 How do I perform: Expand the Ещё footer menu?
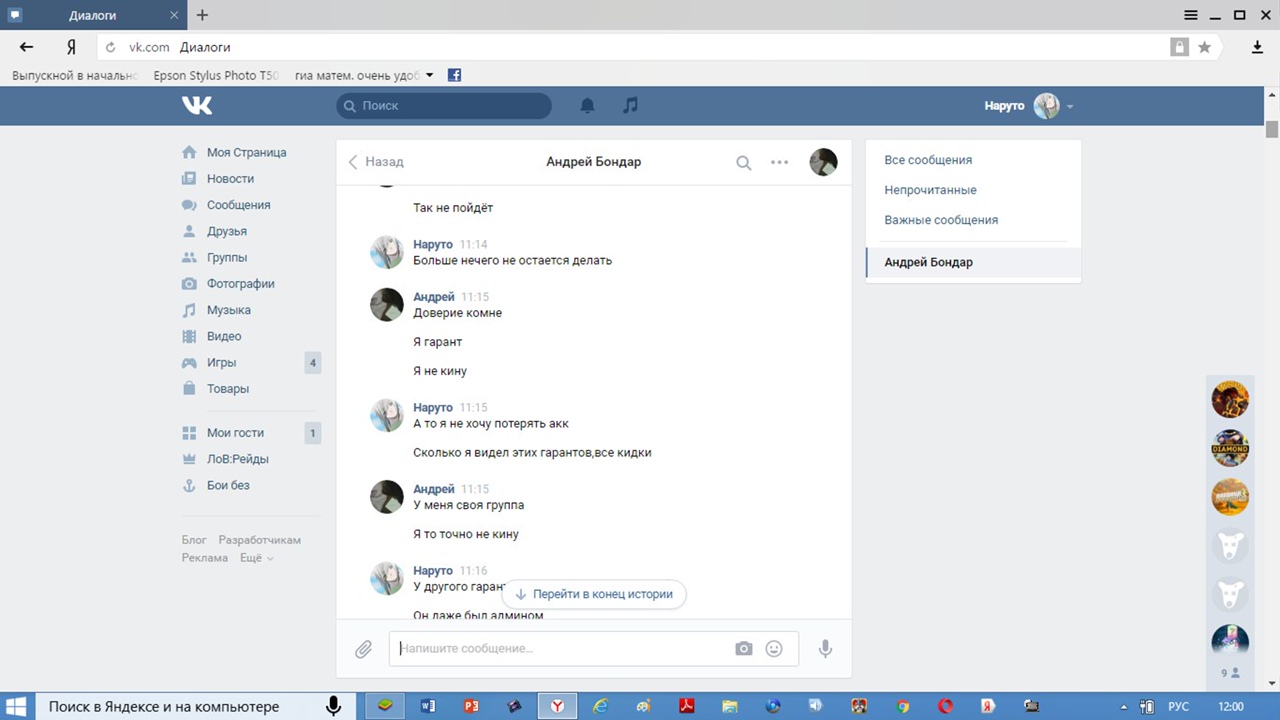[256, 558]
